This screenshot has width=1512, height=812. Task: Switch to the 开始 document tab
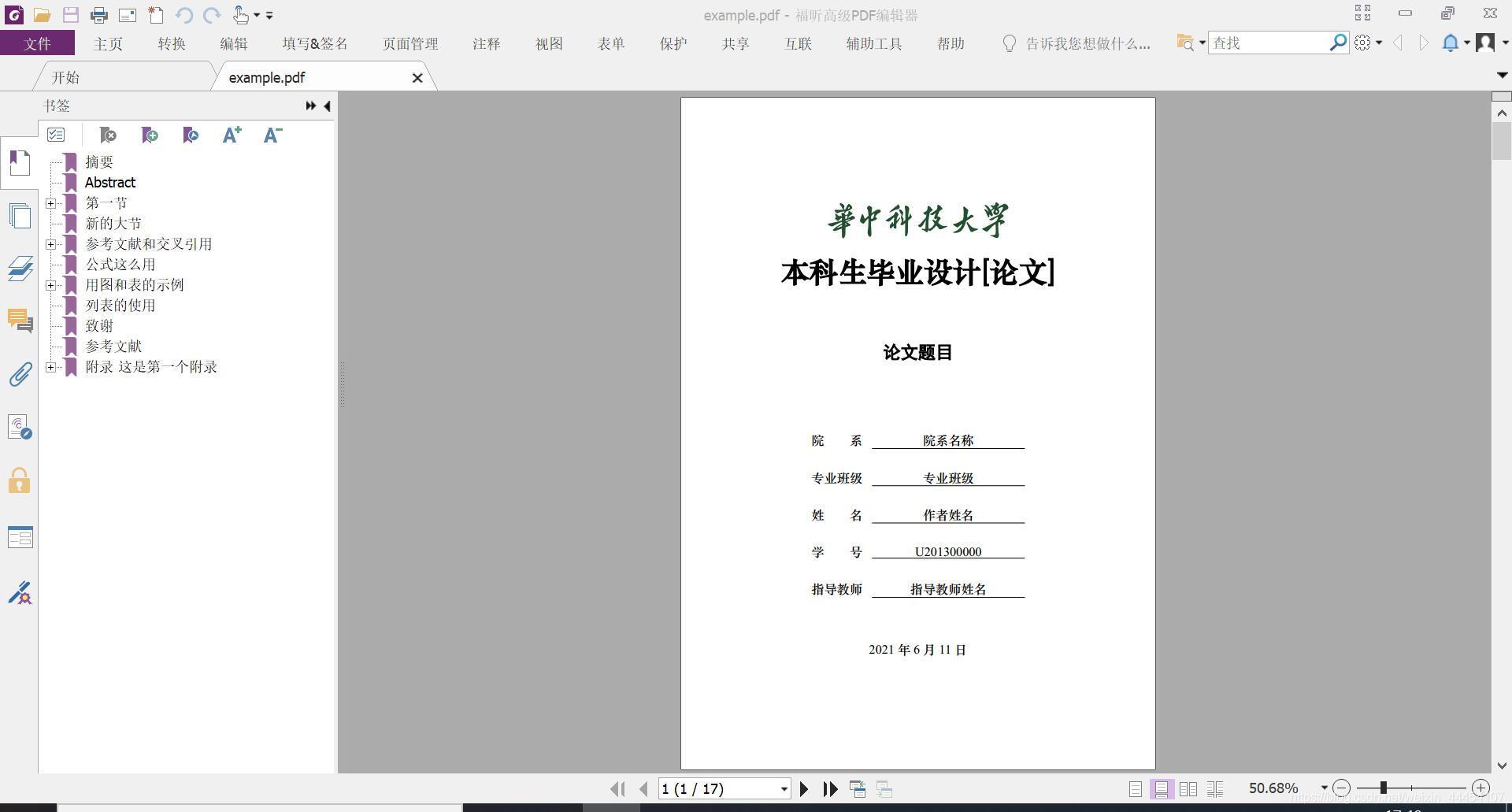66,77
